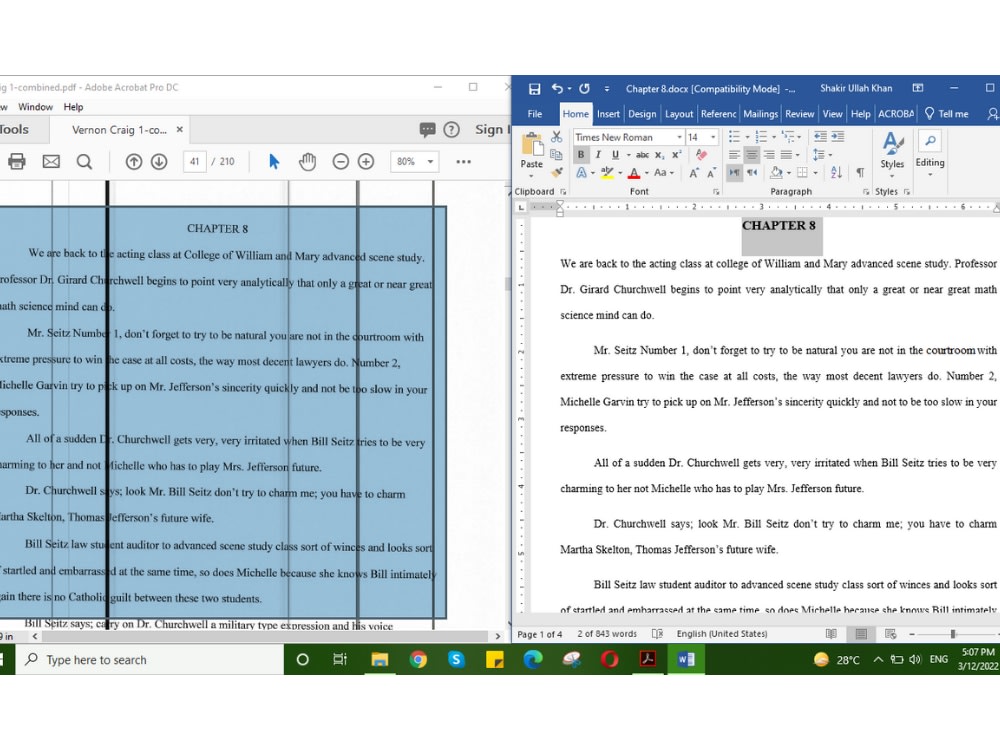
Task: Click the Cut scissors icon
Action: coord(557,136)
